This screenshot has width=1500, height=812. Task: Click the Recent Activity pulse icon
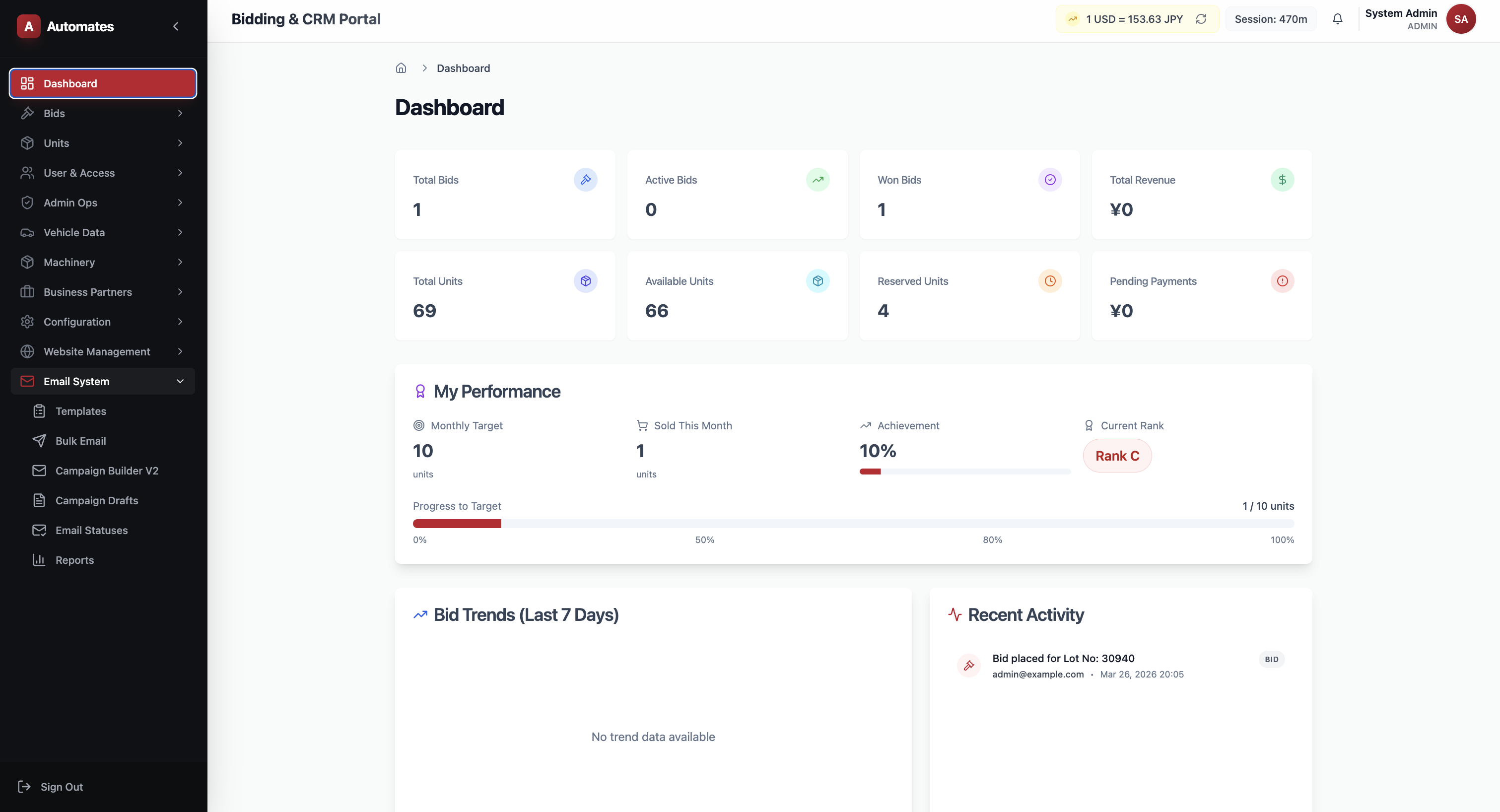[955, 614]
